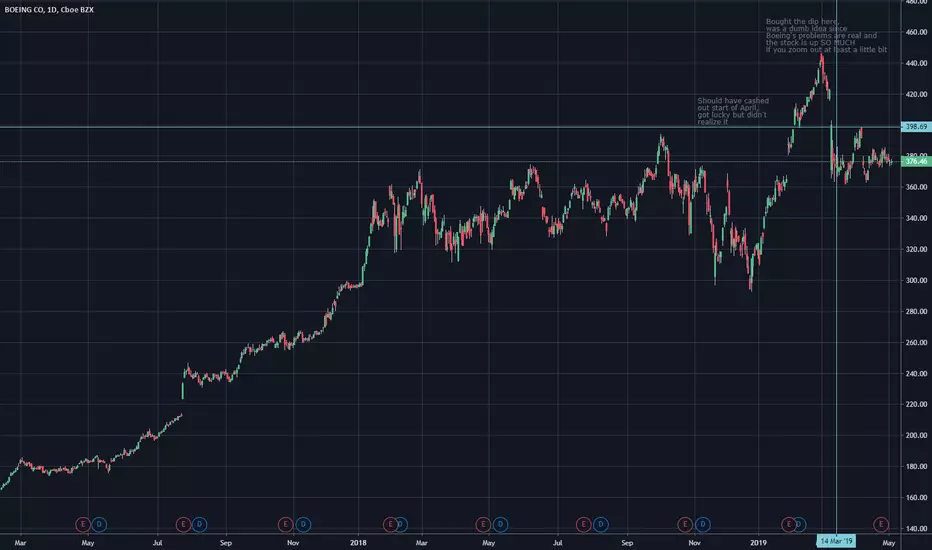Select the earnings E marker before November 2017
The image size is (932, 550).
click(x=285, y=524)
